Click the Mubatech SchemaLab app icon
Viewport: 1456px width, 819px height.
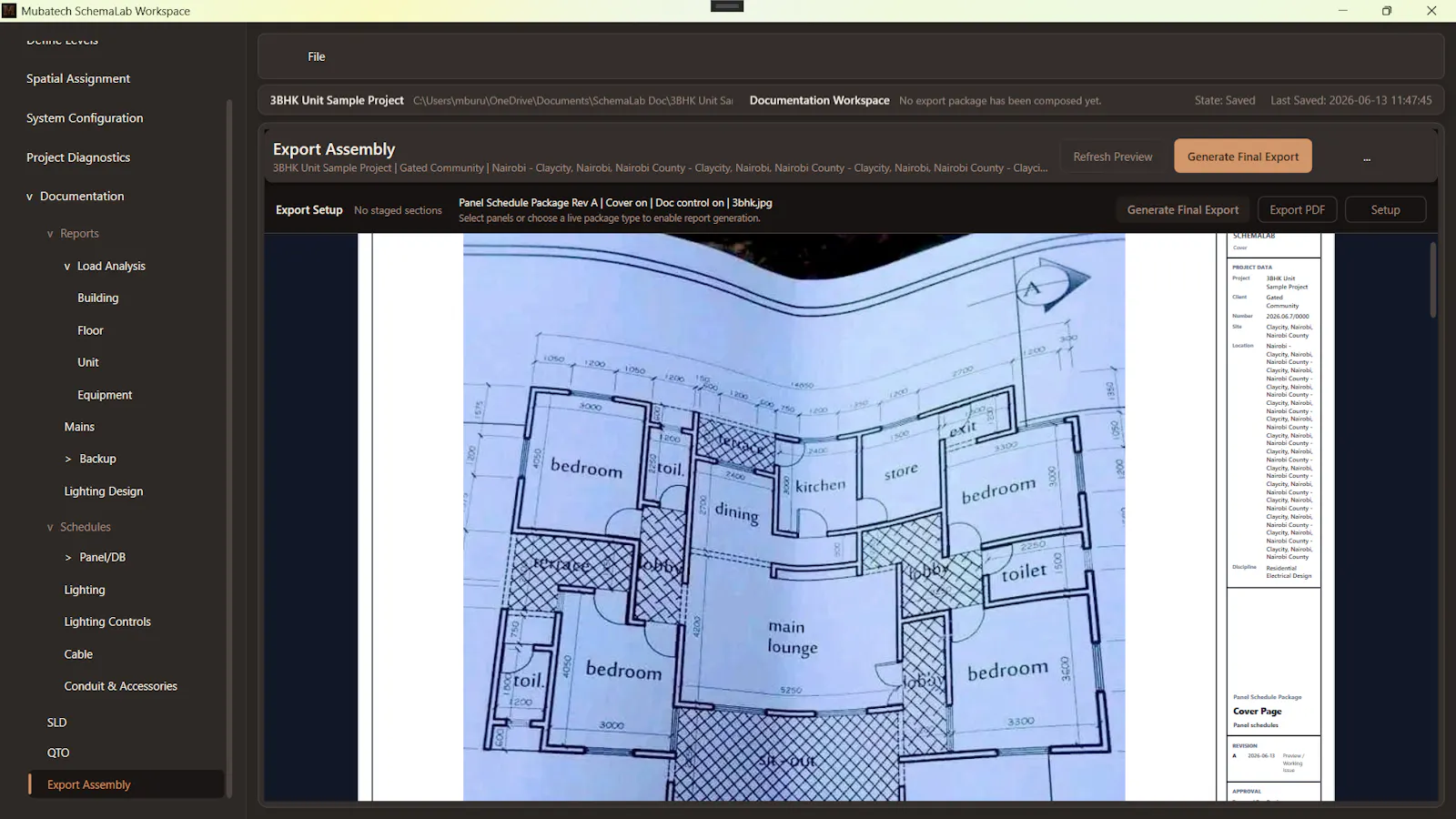pos(9,11)
